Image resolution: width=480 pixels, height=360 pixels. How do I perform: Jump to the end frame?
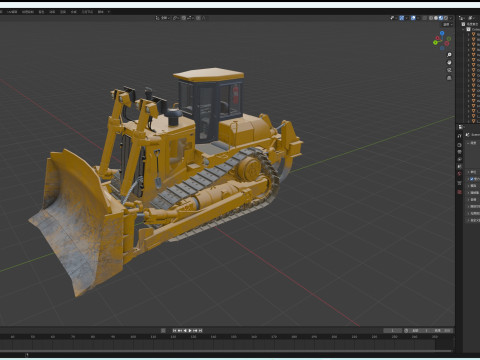[x=200, y=330]
